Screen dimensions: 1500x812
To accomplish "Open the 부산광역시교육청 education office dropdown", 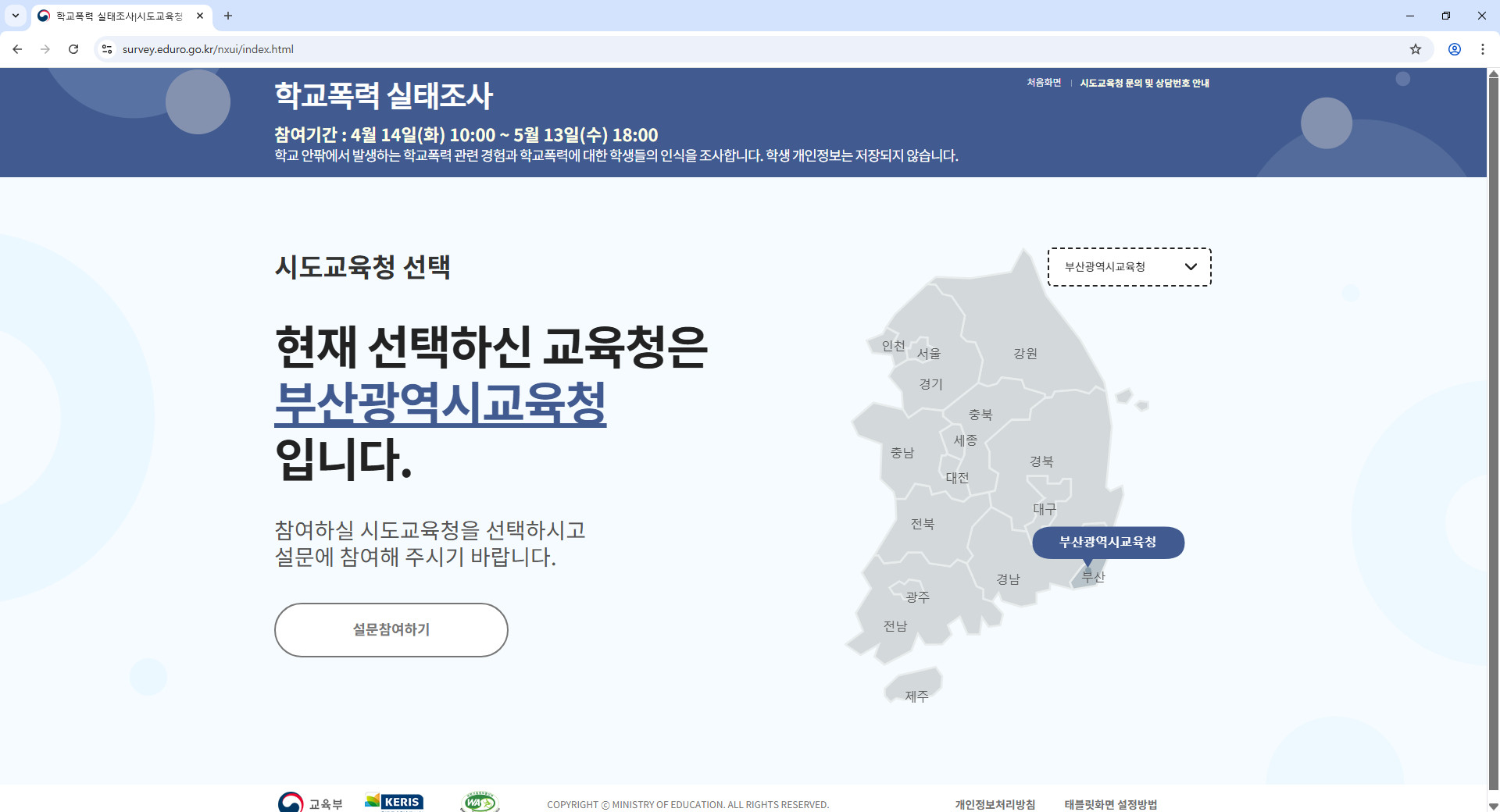I will click(x=1128, y=267).
